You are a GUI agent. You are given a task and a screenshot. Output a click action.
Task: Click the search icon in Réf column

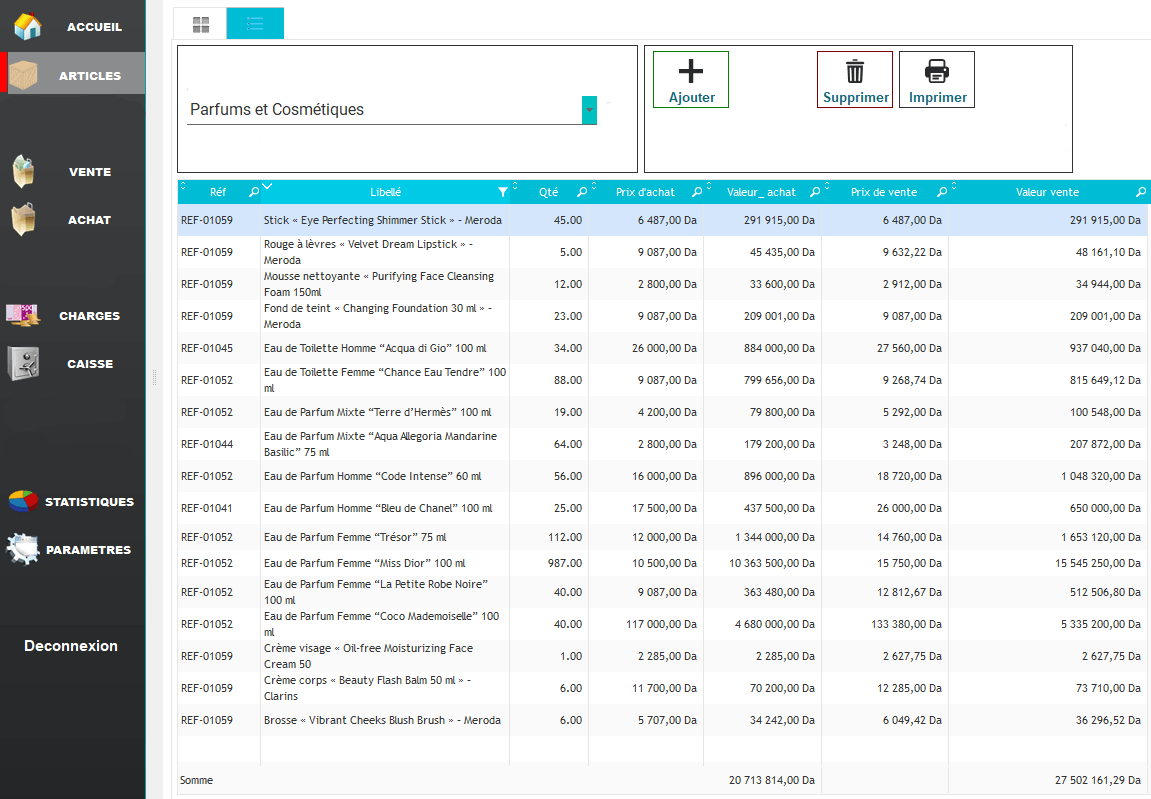[x=253, y=192]
